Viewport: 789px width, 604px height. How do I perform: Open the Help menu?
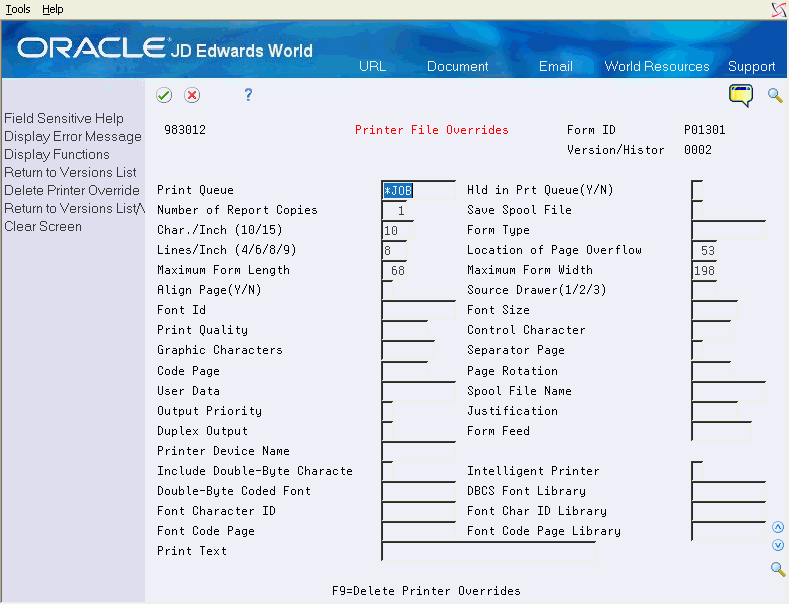click(x=52, y=9)
